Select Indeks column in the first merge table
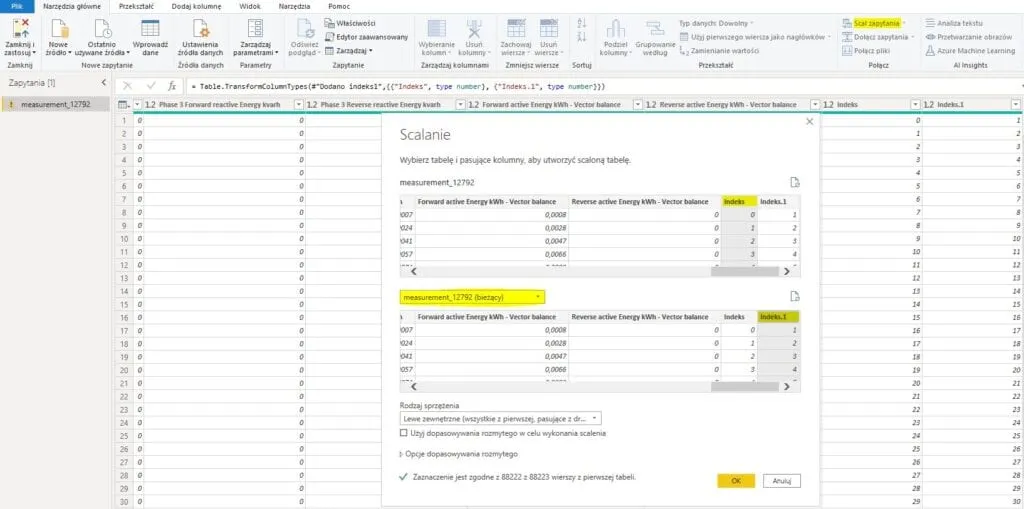 click(x=739, y=202)
